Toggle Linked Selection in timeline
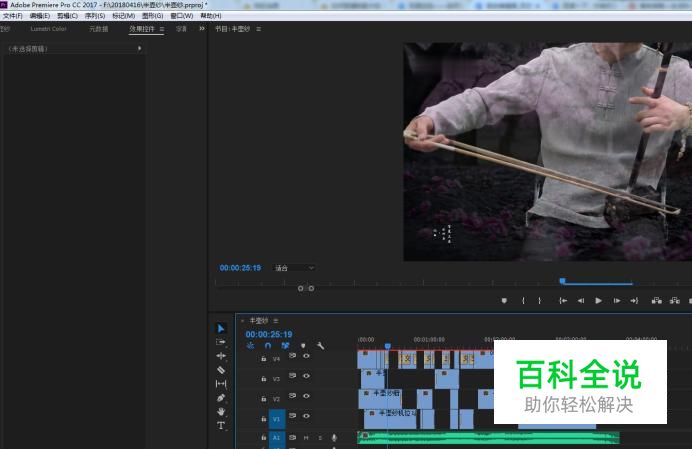This screenshot has height=449, width=692. [285, 346]
